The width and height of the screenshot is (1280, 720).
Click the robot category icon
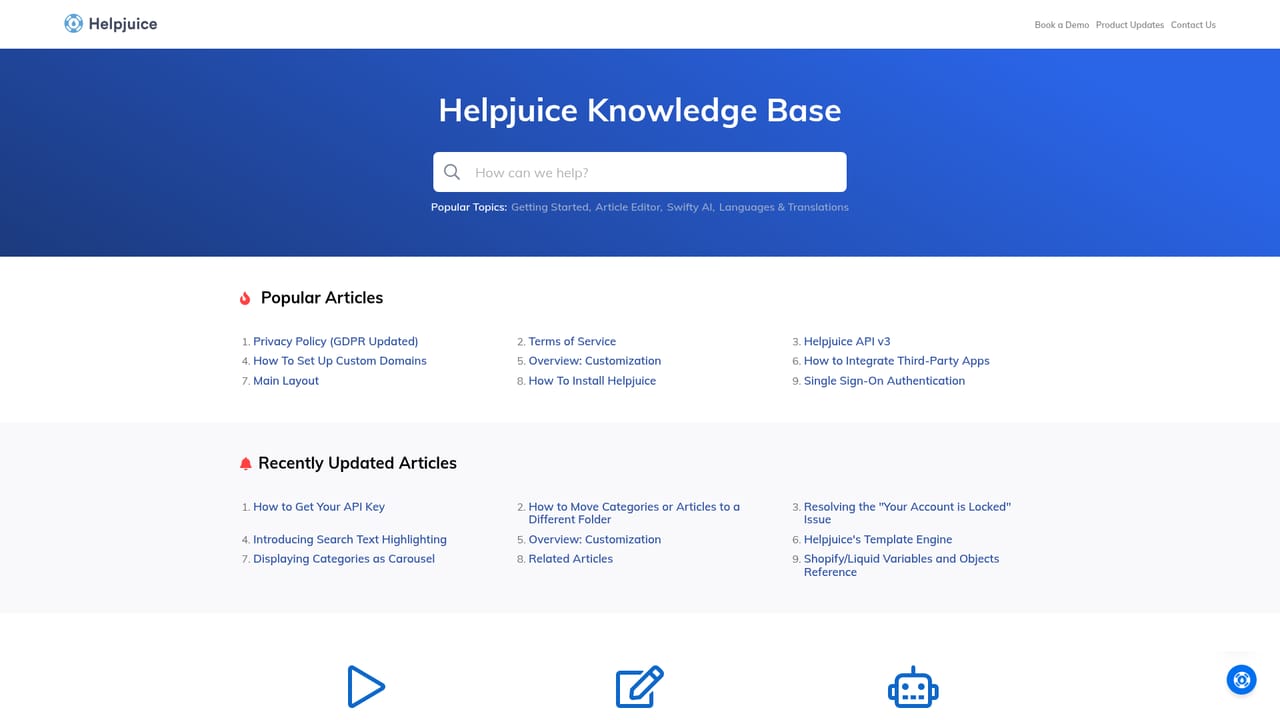pyautogui.click(x=913, y=688)
